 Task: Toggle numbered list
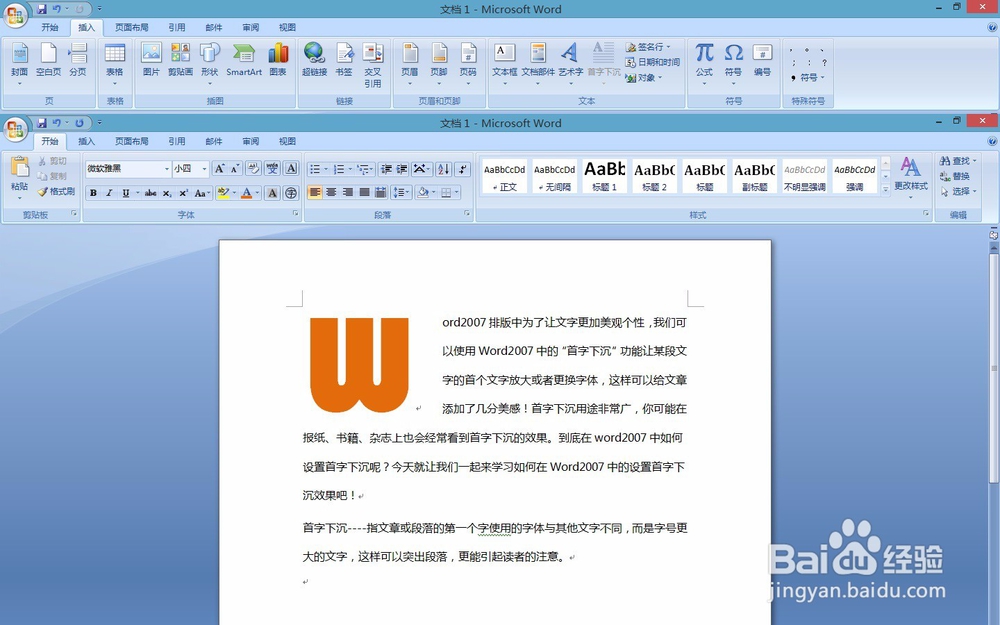[339, 169]
